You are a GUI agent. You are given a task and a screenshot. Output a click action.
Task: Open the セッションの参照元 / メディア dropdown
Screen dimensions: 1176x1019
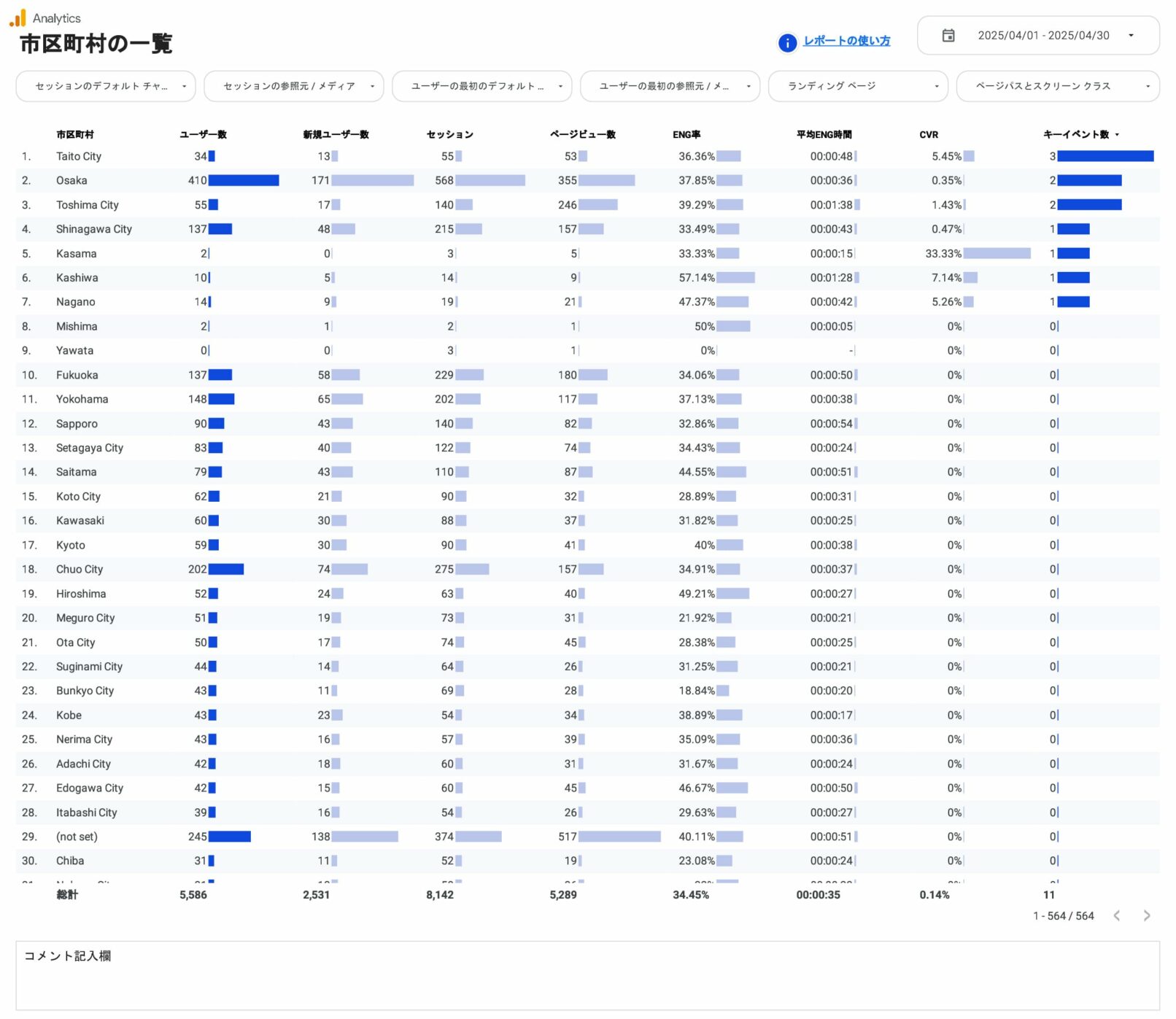click(293, 86)
